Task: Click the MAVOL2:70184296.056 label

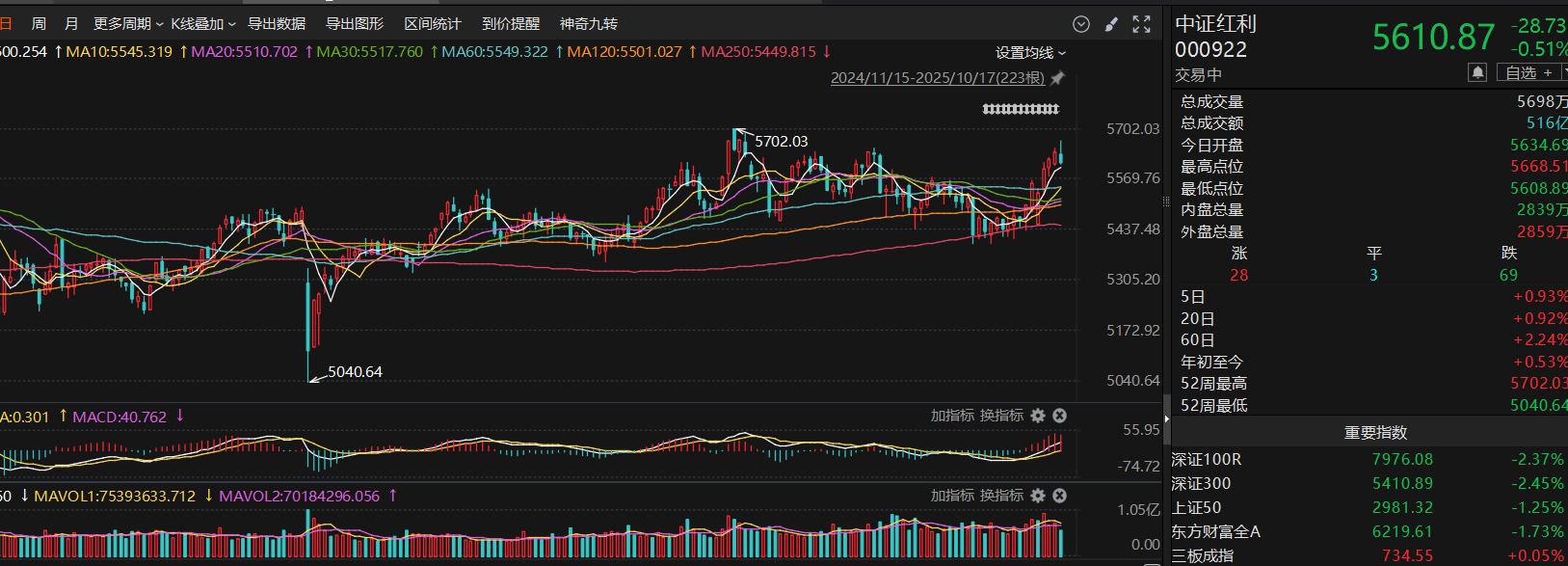Action: point(300,497)
